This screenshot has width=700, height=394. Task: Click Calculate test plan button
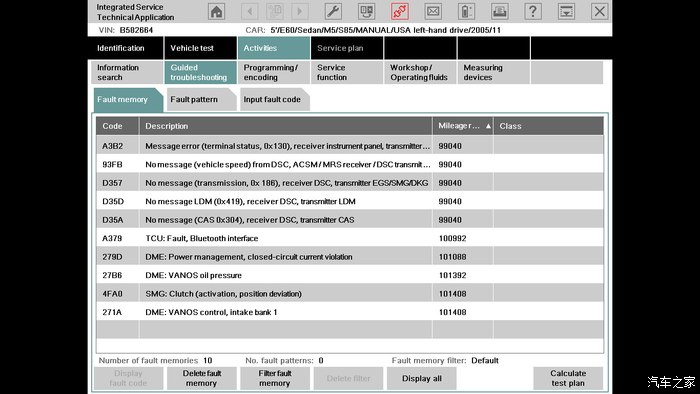[x=568, y=378]
